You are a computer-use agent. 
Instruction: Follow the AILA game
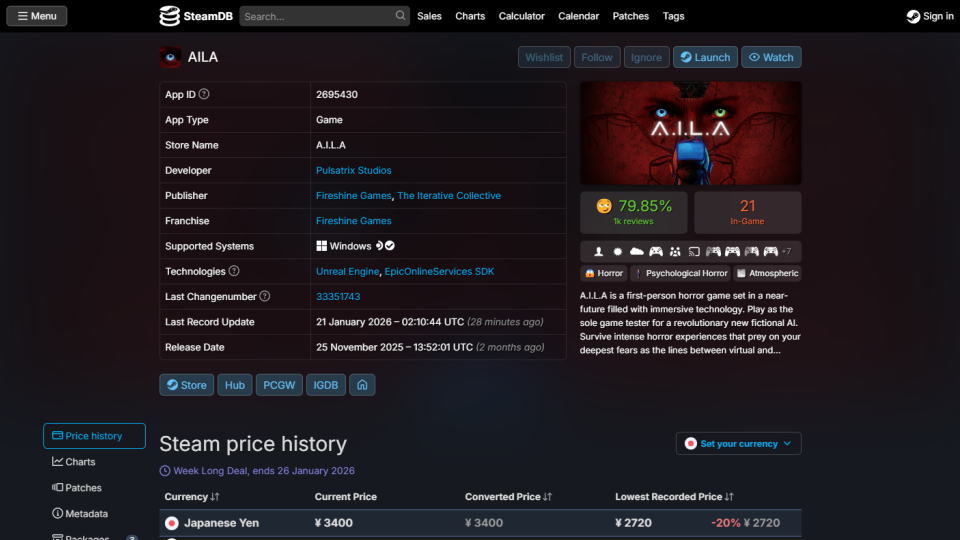coord(597,57)
